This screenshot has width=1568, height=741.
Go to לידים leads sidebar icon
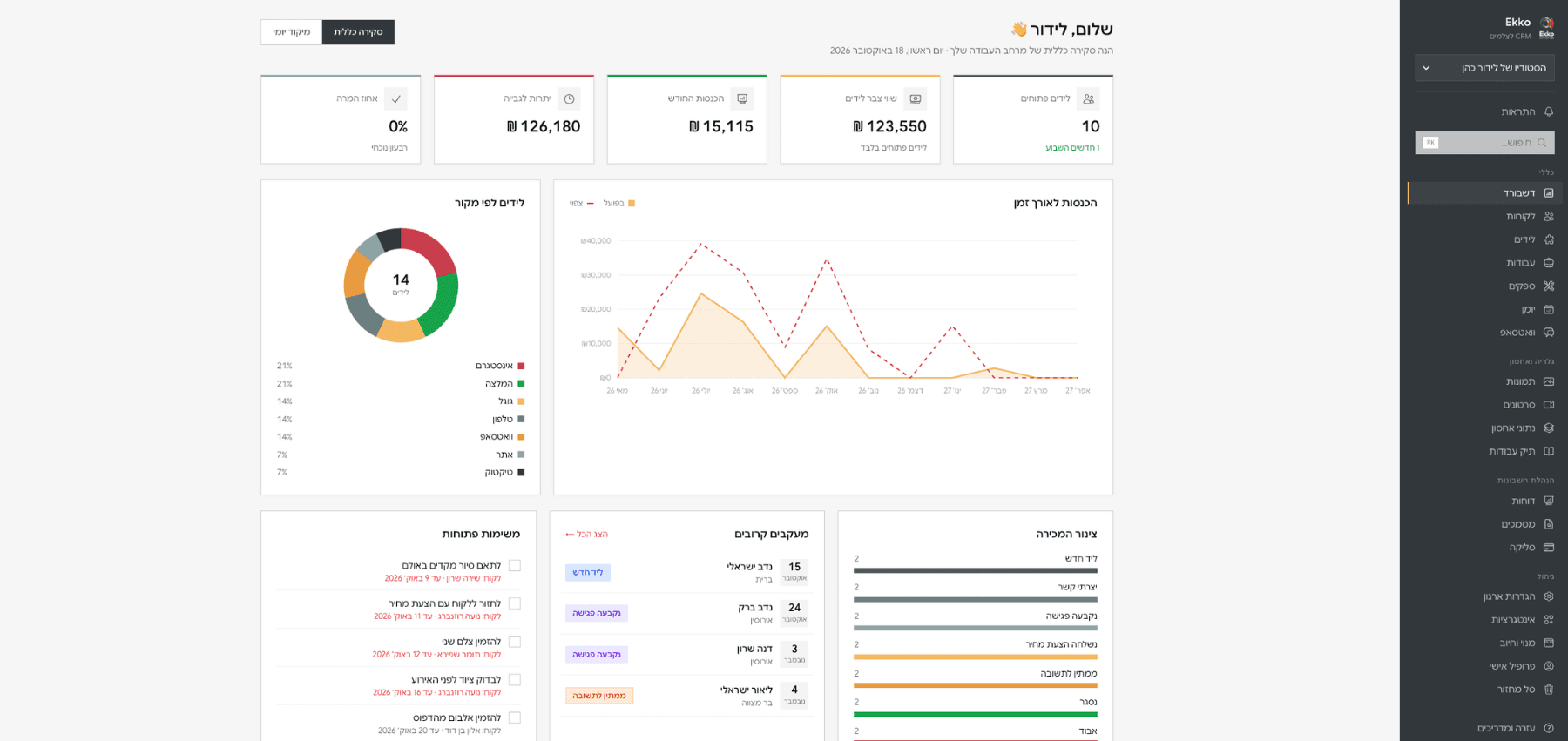tap(1549, 239)
